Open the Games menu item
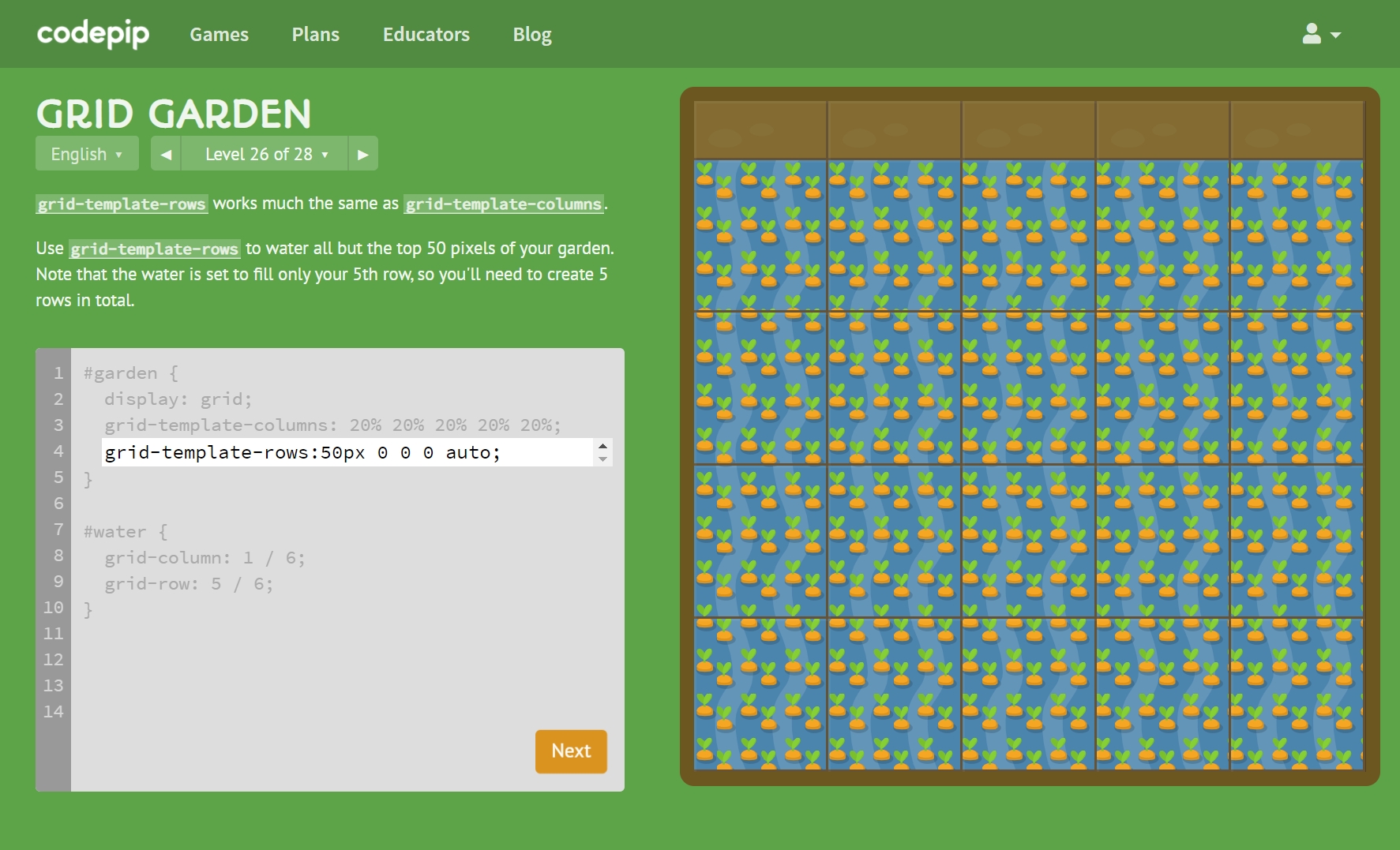This screenshot has width=1400, height=850. 219,35
